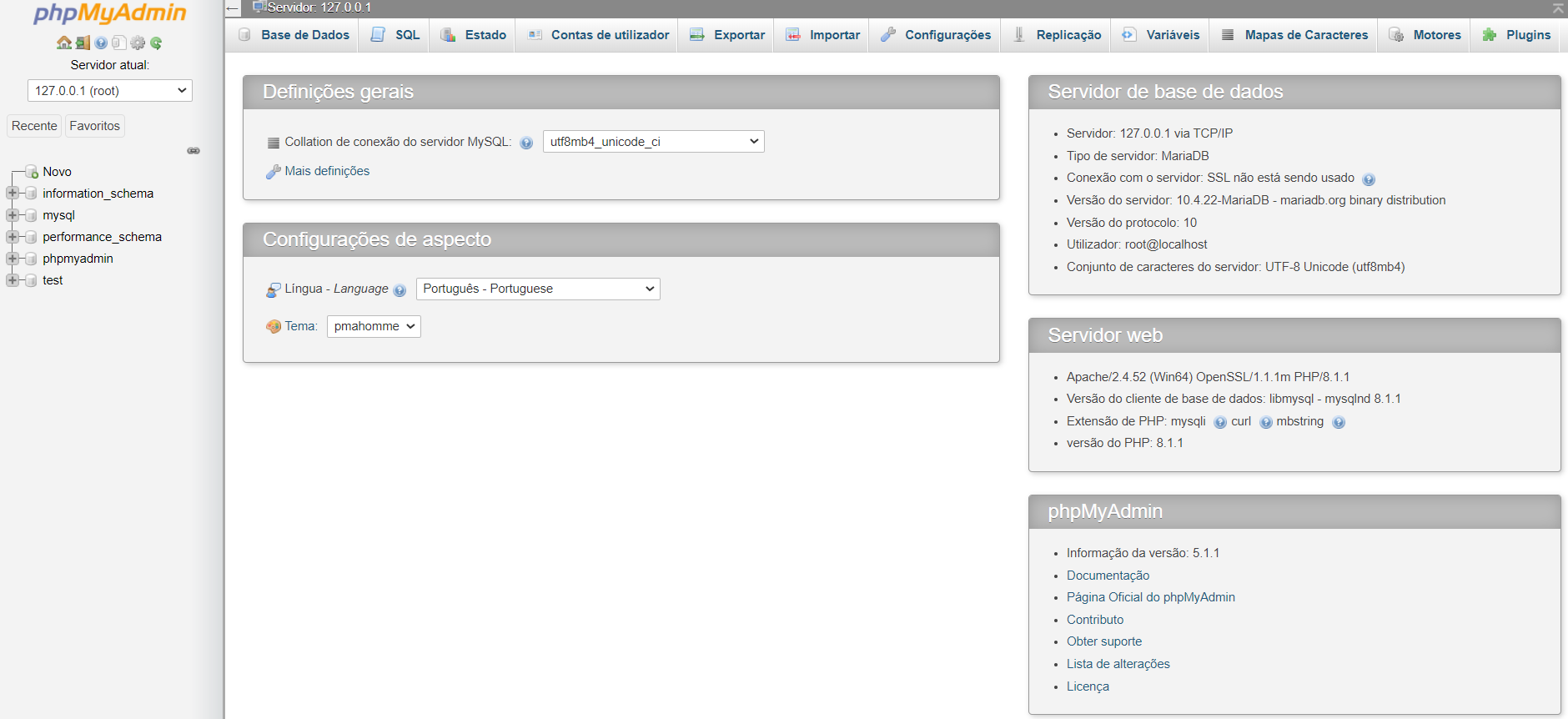Click the Contributo link
Image resolution: width=1568 pixels, height=719 pixels.
(x=1095, y=620)
